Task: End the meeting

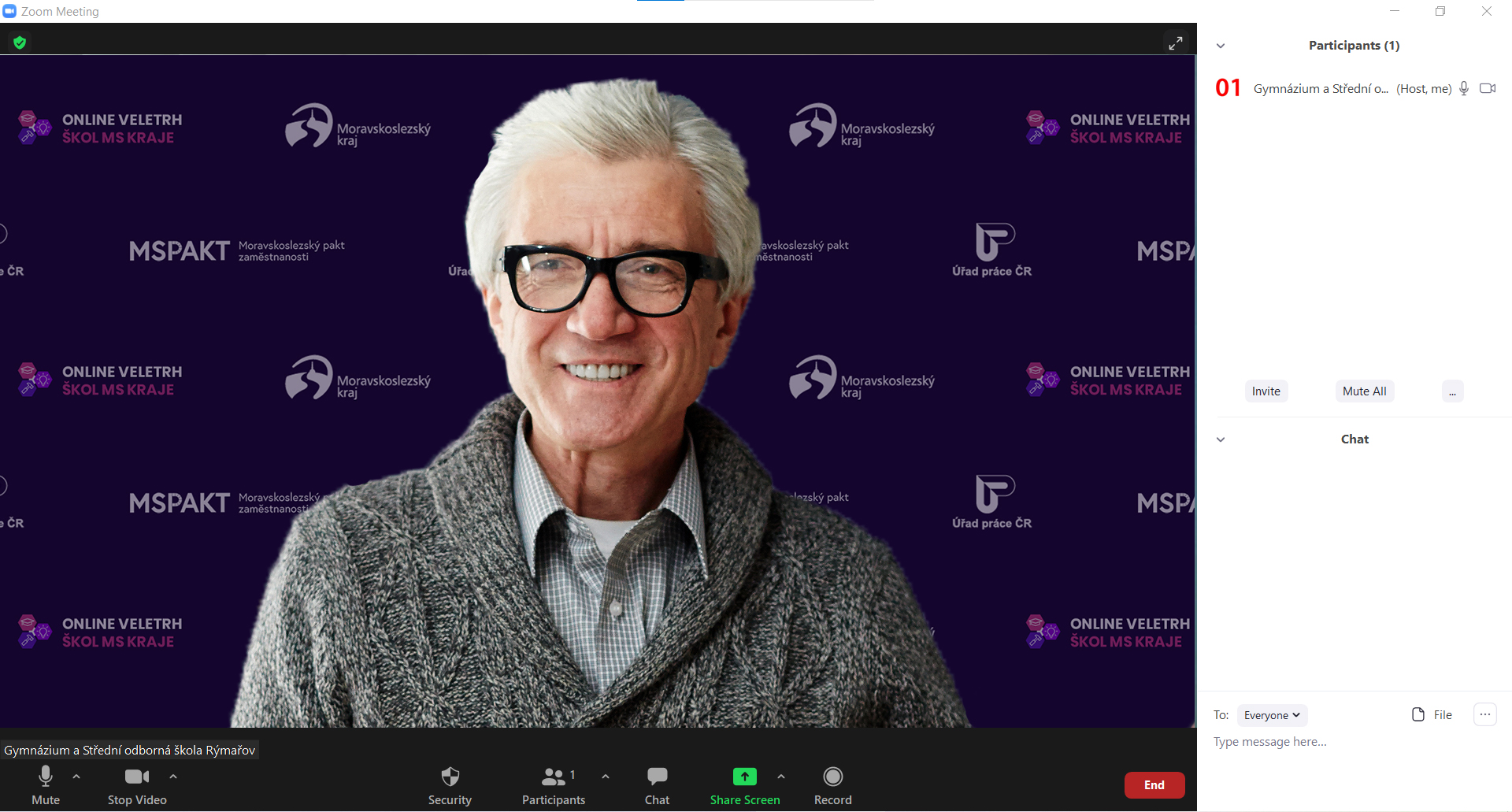Action: pyautogui.click(x=1154, y=785)
